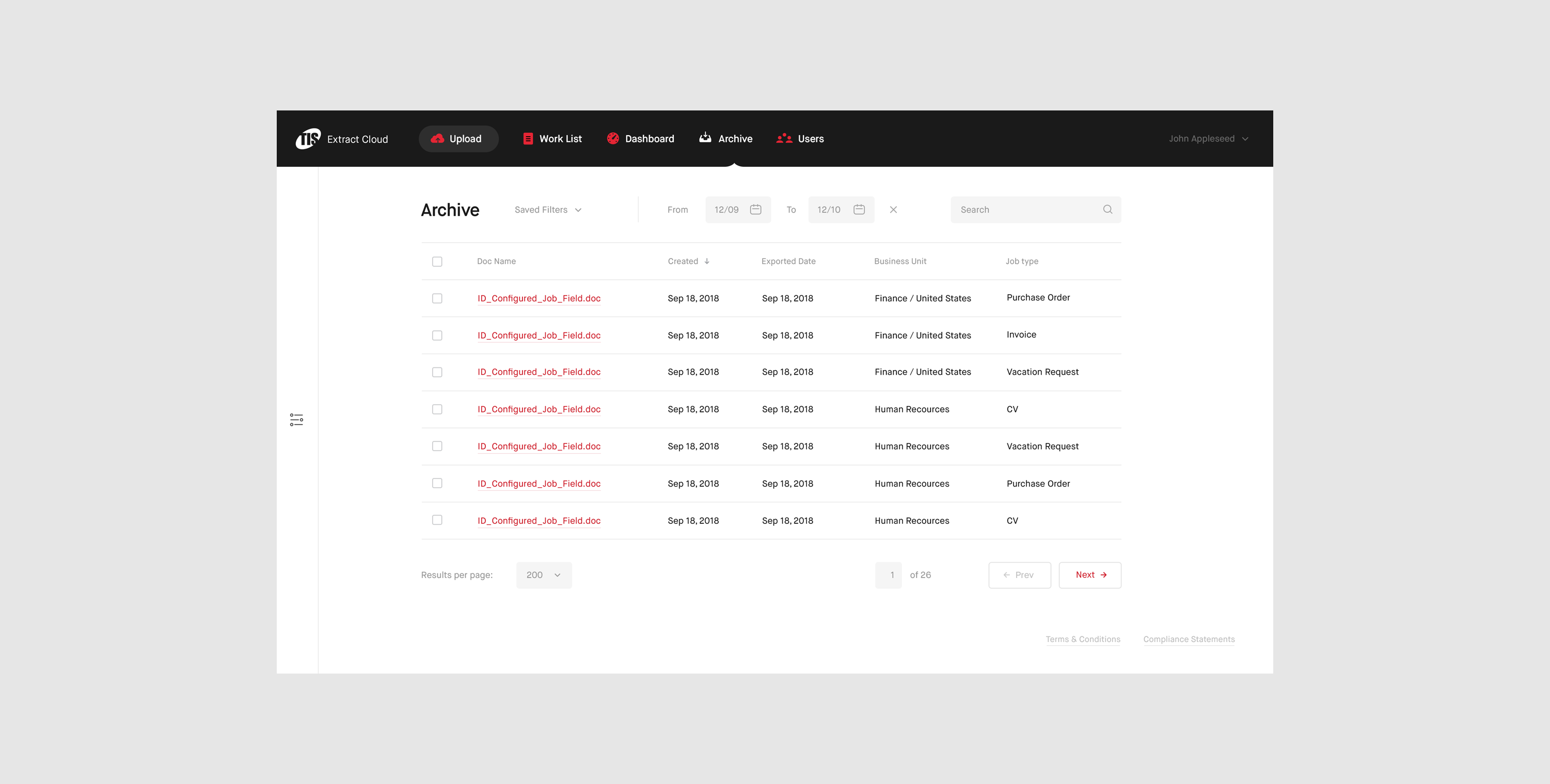Open the results per page 200 dropdown
Viewport: 1550px width, 784px height.
click(x=543, y=574)
